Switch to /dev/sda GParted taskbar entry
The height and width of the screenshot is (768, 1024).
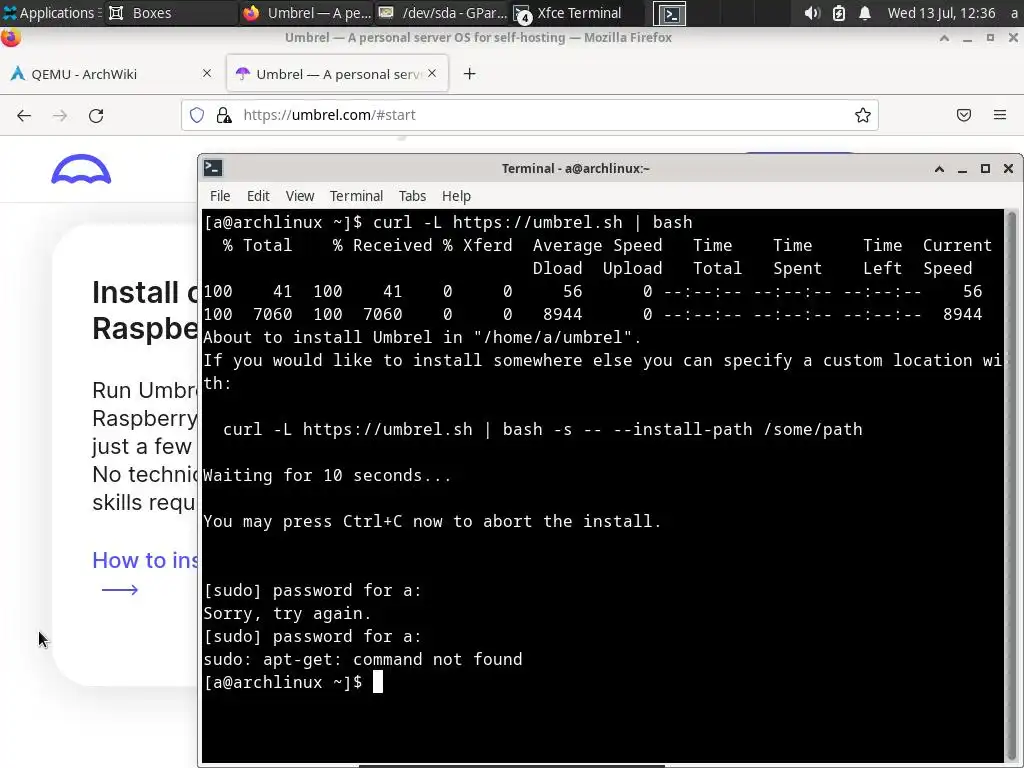[442, 13]
